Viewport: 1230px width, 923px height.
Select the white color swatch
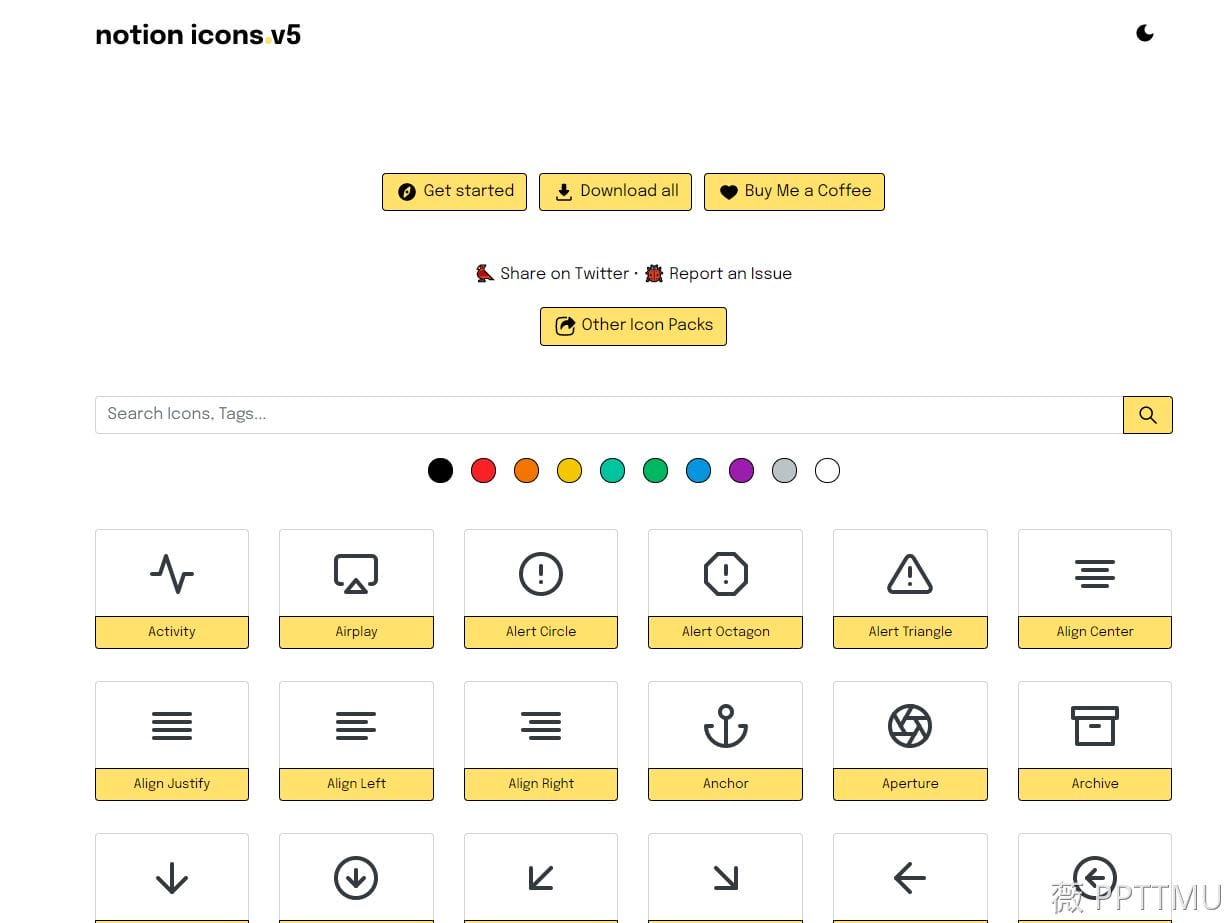[827, 470]
